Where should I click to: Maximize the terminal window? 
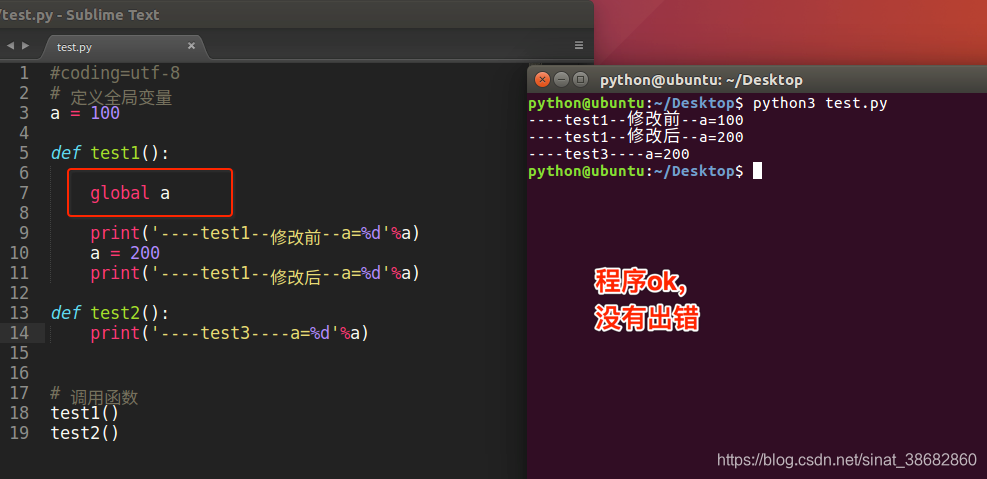[x=581, y=80]
